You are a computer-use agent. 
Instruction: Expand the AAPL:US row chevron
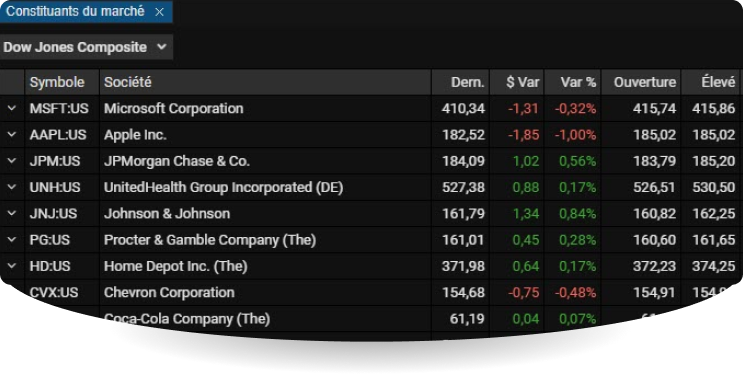point(12,135)
